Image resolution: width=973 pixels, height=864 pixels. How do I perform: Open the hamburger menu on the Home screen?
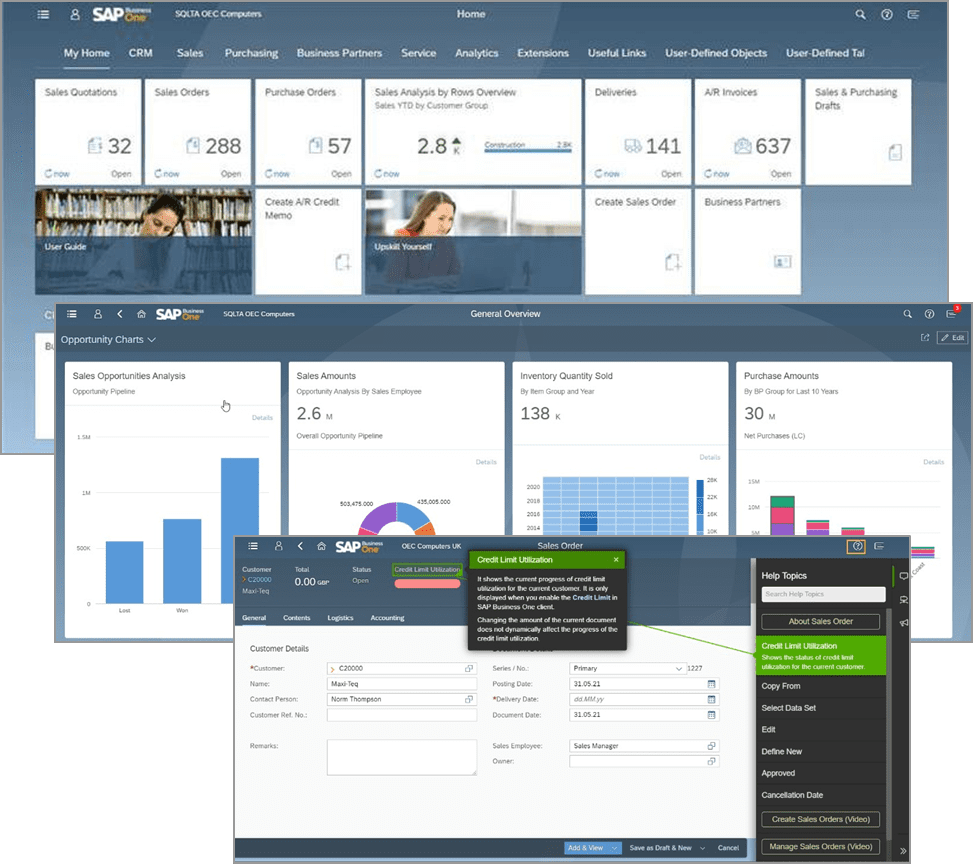coord(42,14)
